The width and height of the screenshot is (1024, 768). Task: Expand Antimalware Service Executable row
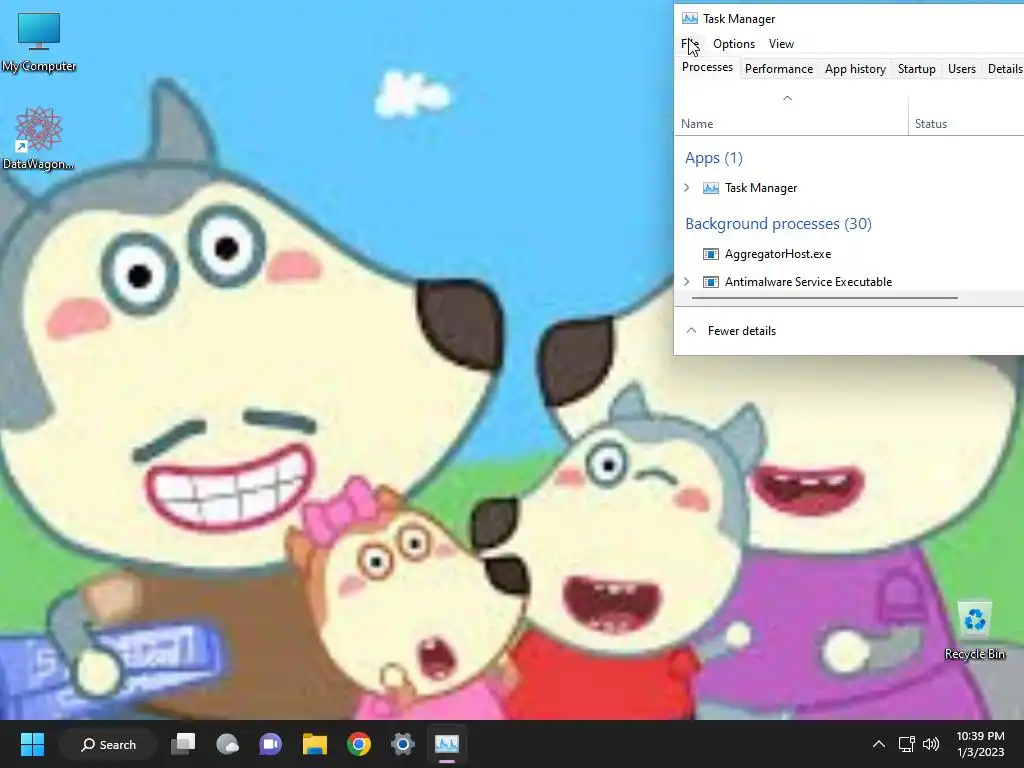686,281
